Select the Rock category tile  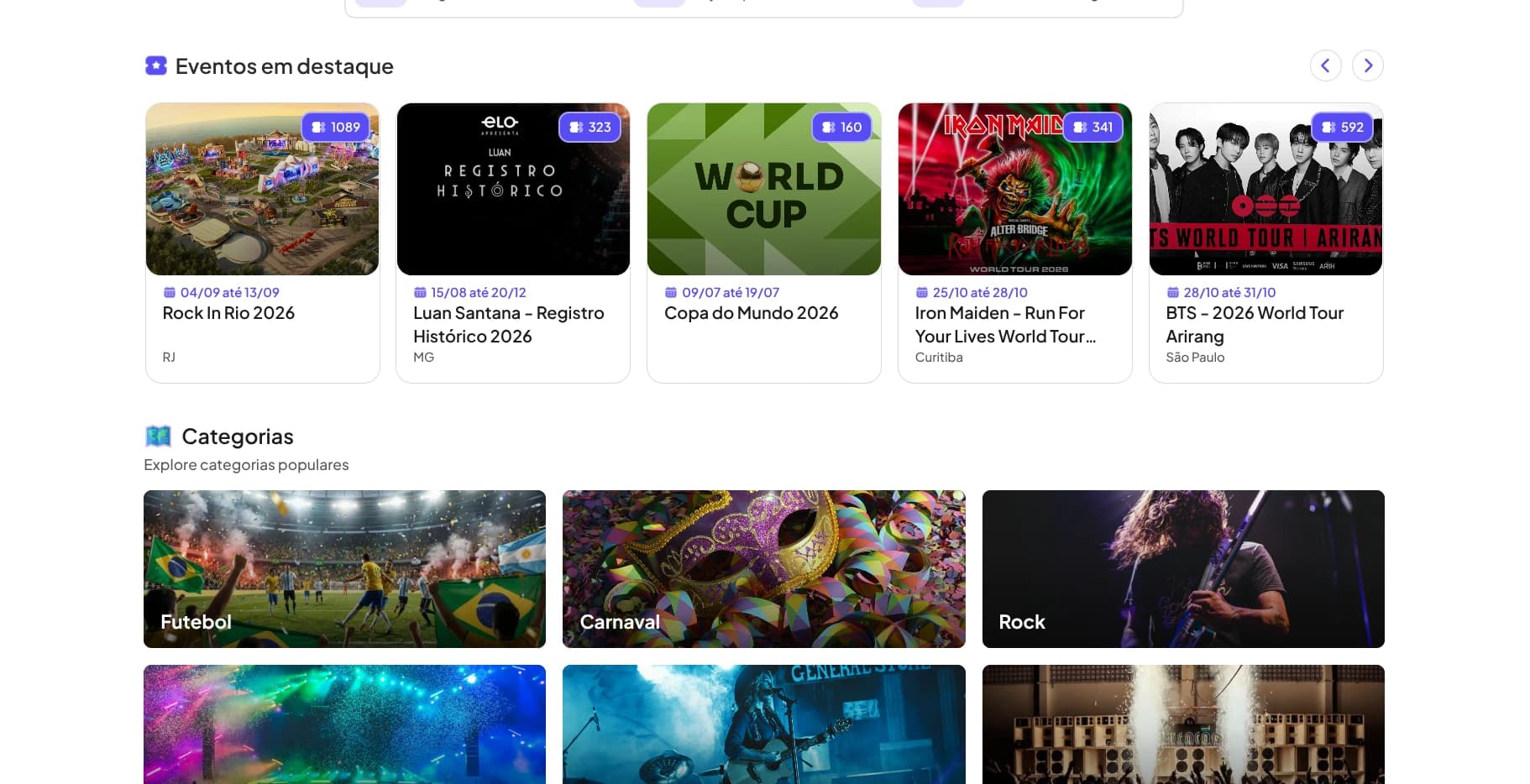(x=1183, y=569)
